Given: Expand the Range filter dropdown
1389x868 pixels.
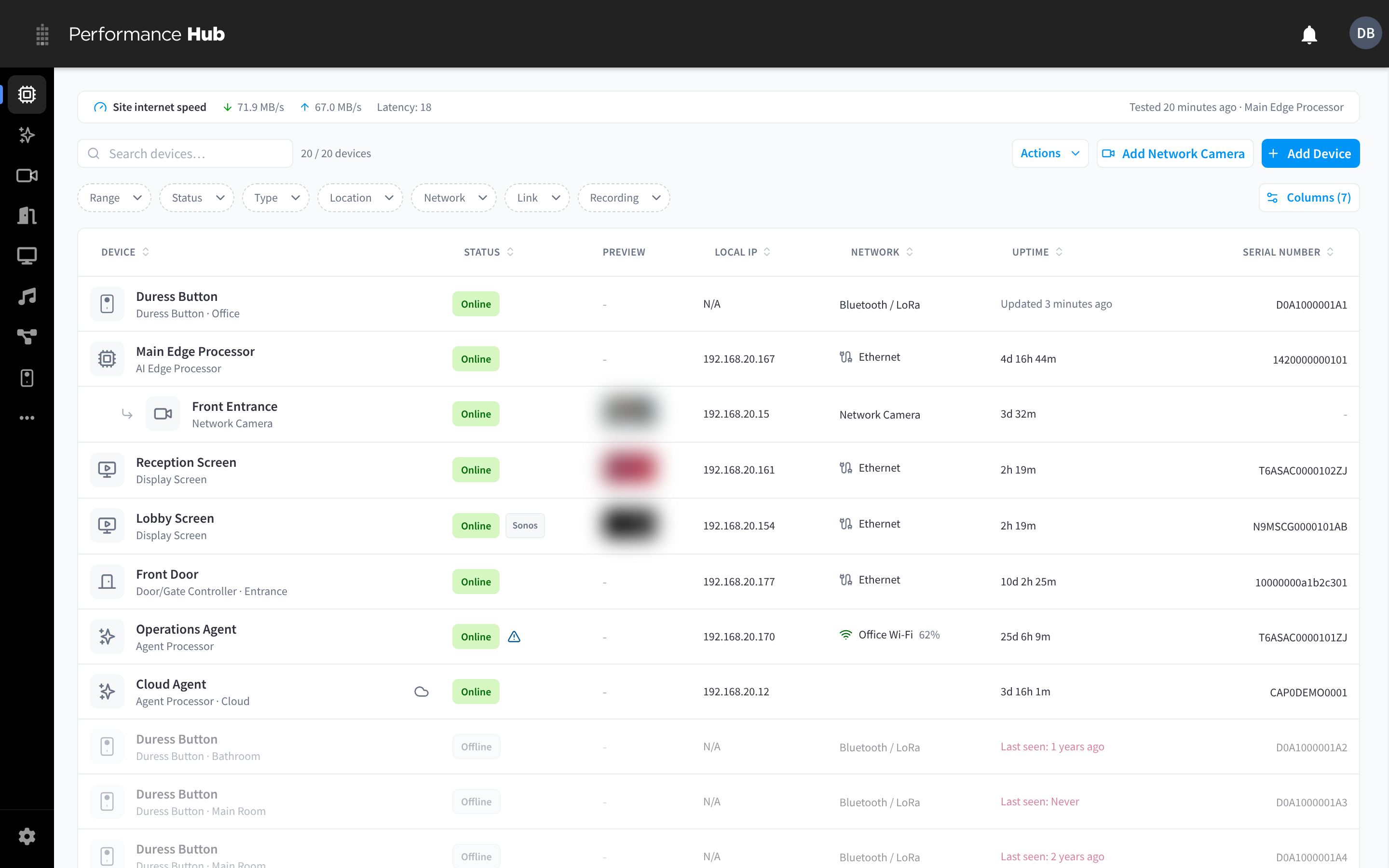Looking at the screenshot, I should tap(114, 198).
